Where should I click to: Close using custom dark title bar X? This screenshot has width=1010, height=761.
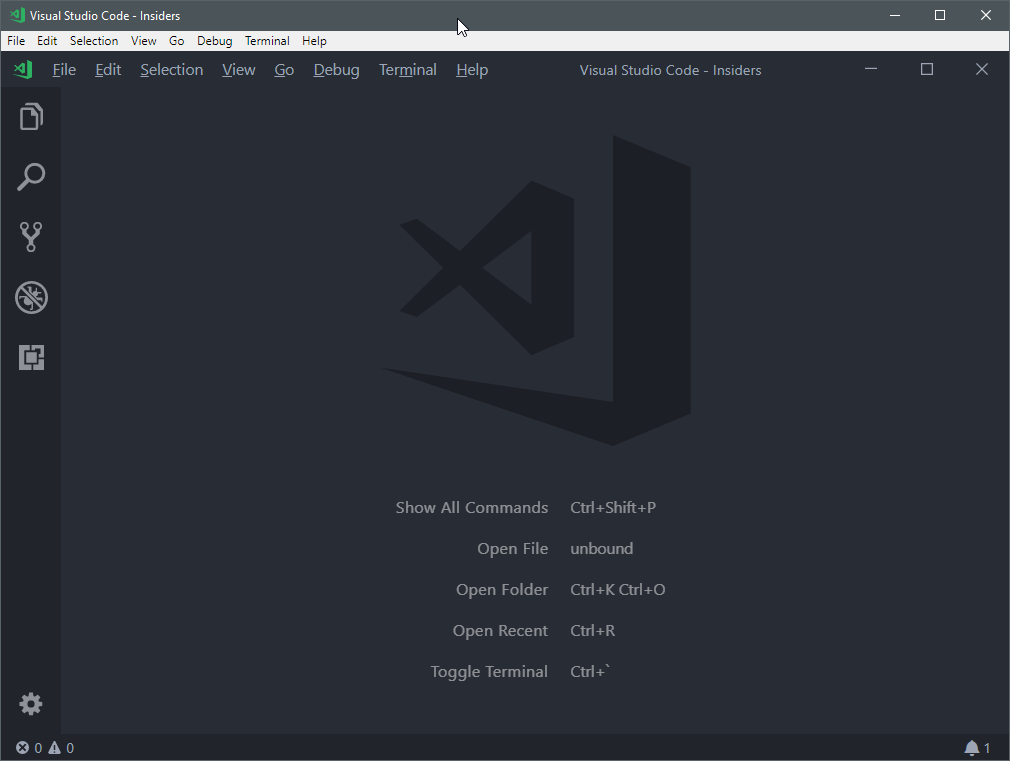(982, 69)
